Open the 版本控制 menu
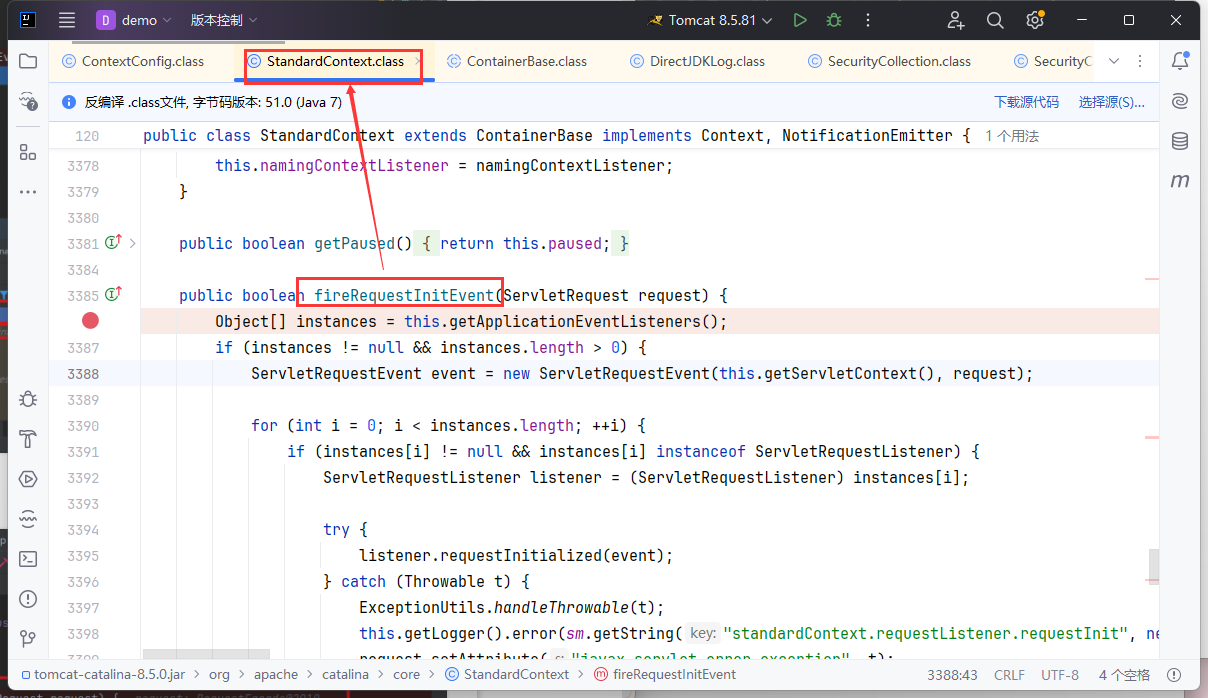This screenshot has height=698, width=1208. point(224,20)
